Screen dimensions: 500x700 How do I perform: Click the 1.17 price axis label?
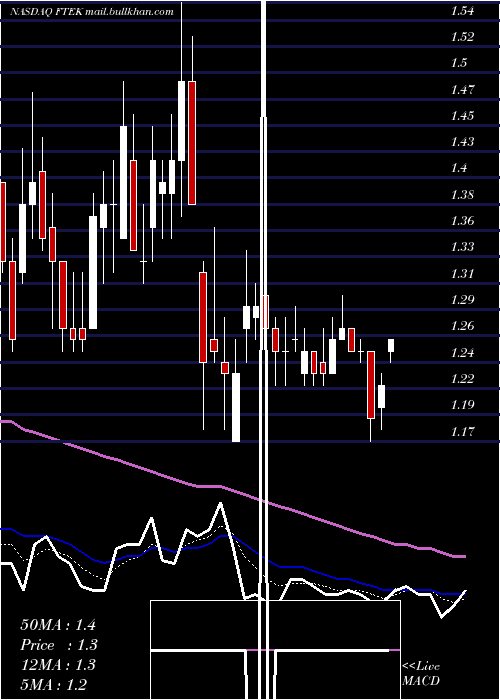(x=462, y=432)
